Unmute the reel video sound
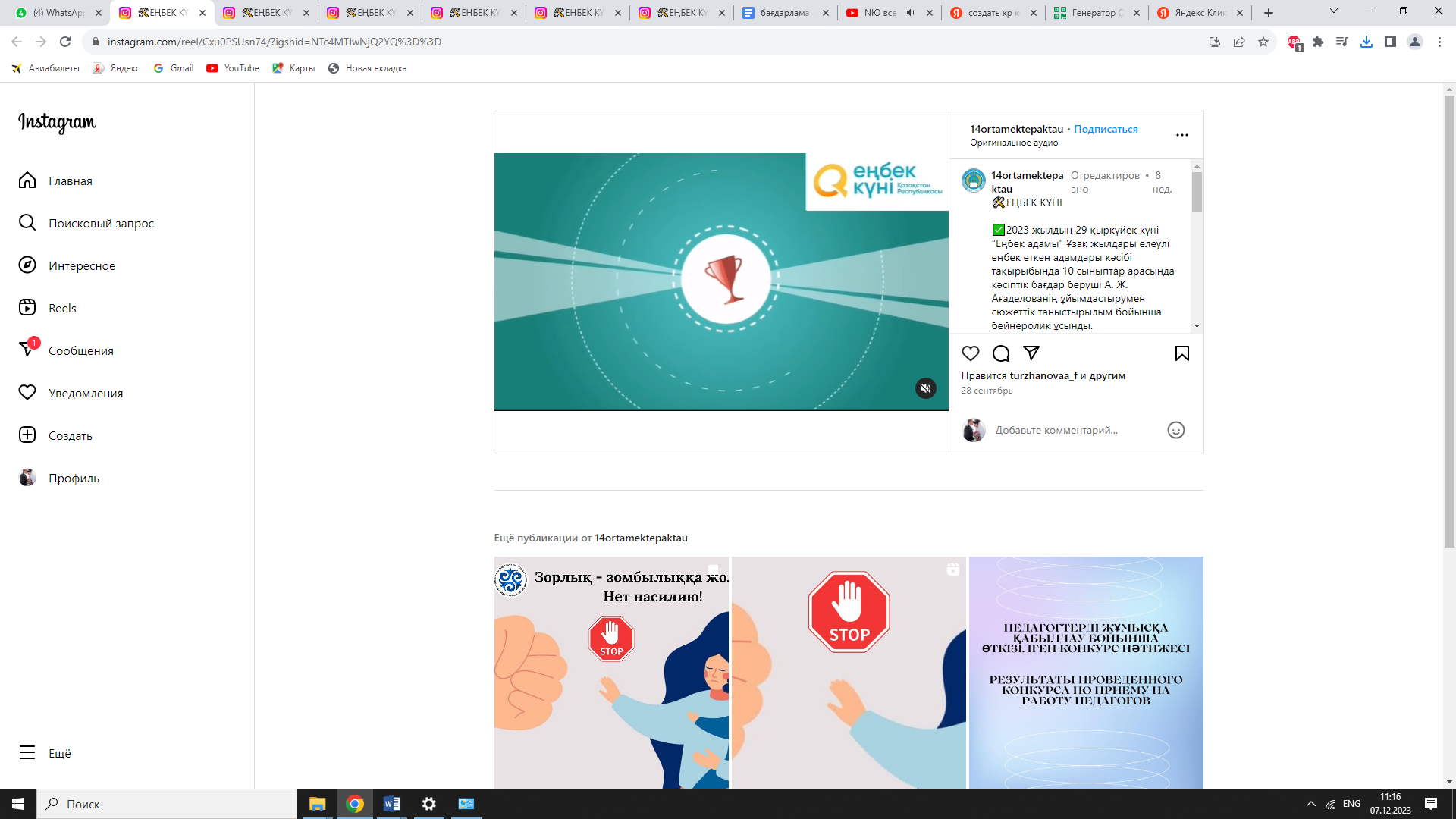Viewport: 1456px width, 819px height. tap(925, 388)
